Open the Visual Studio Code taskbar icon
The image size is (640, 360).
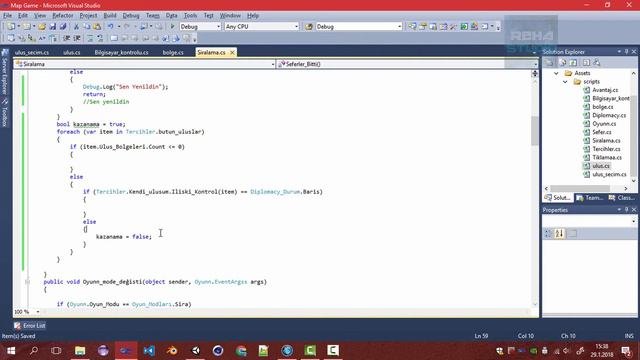(149, 351)
